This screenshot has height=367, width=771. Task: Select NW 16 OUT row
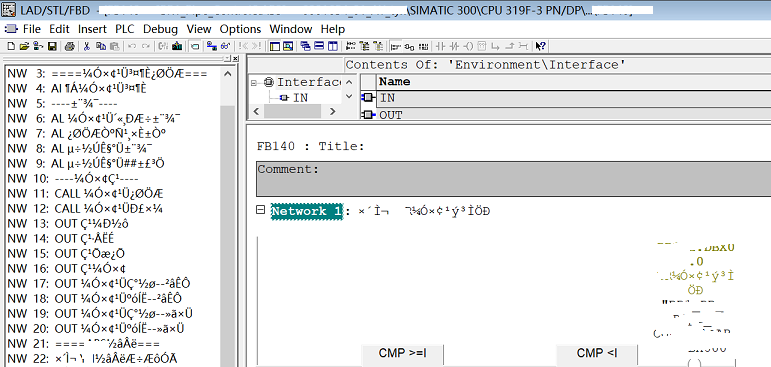[x=67, y=268]
